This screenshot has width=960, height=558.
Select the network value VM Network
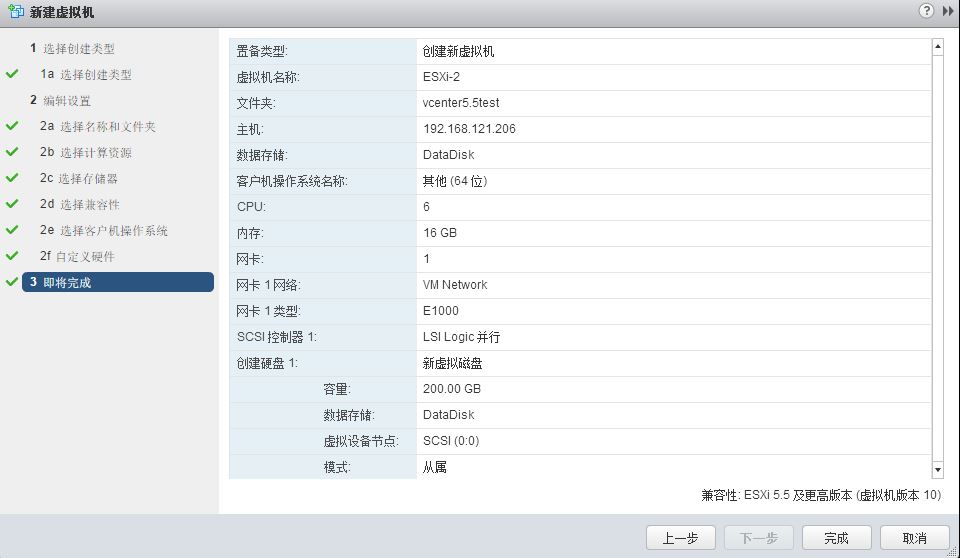[455, 285]
